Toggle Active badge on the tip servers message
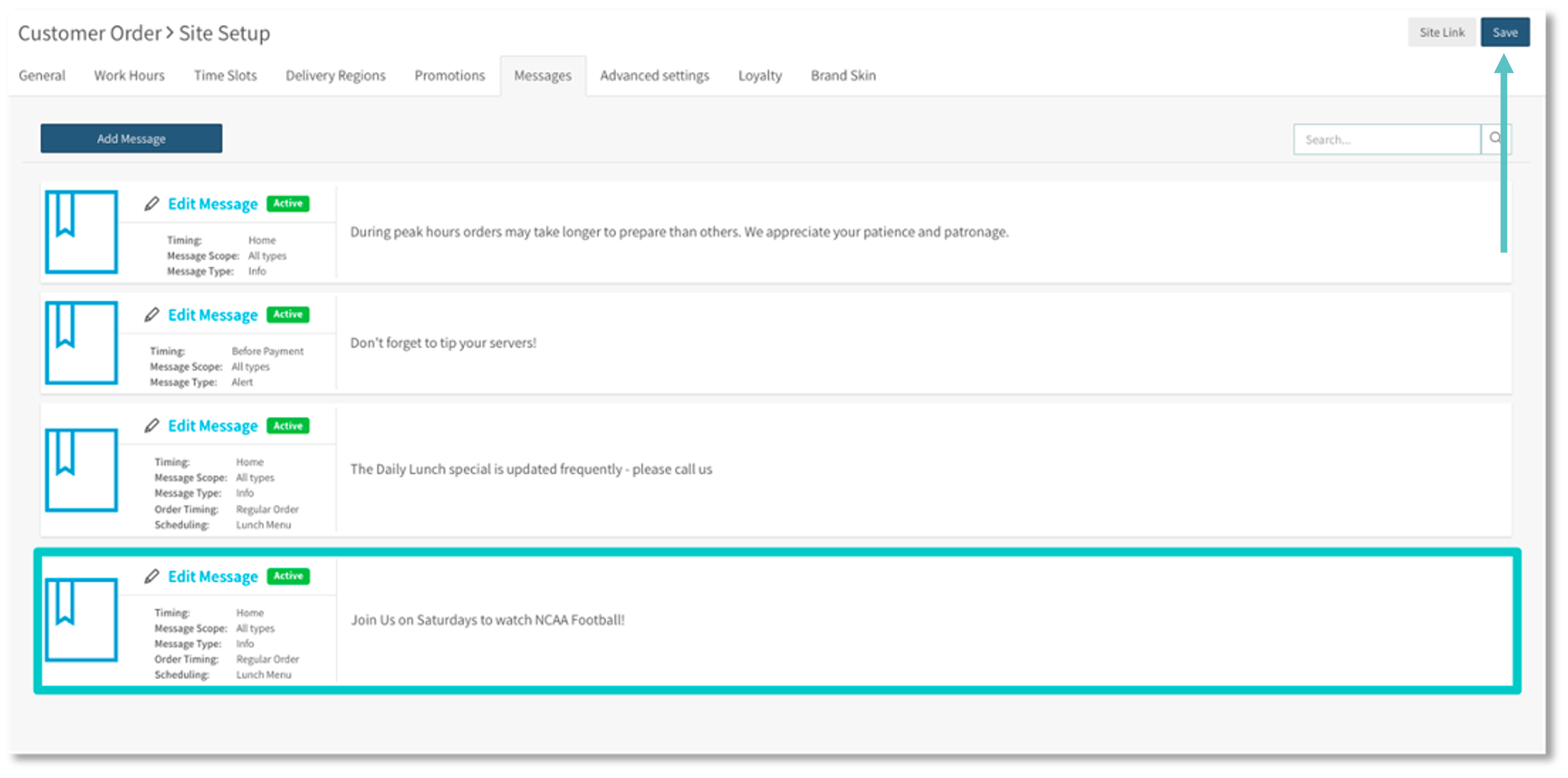1568x778 pixels. [288, 315]
